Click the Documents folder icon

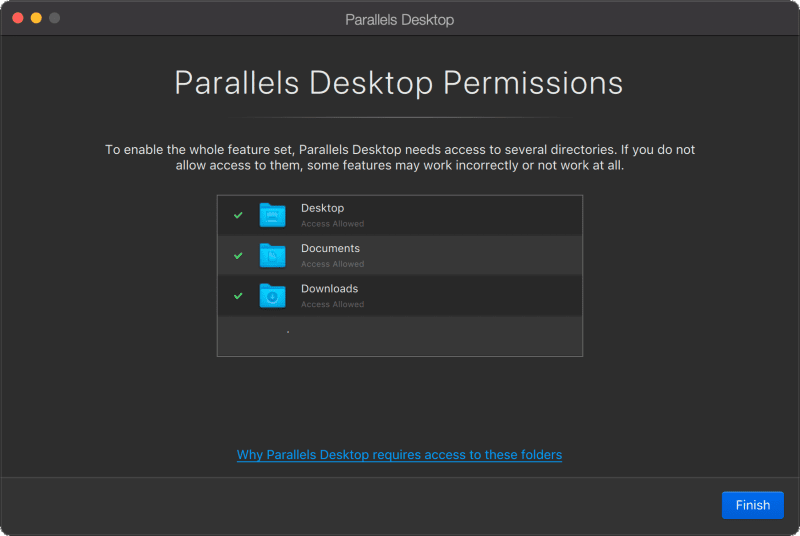click(272, 255)
